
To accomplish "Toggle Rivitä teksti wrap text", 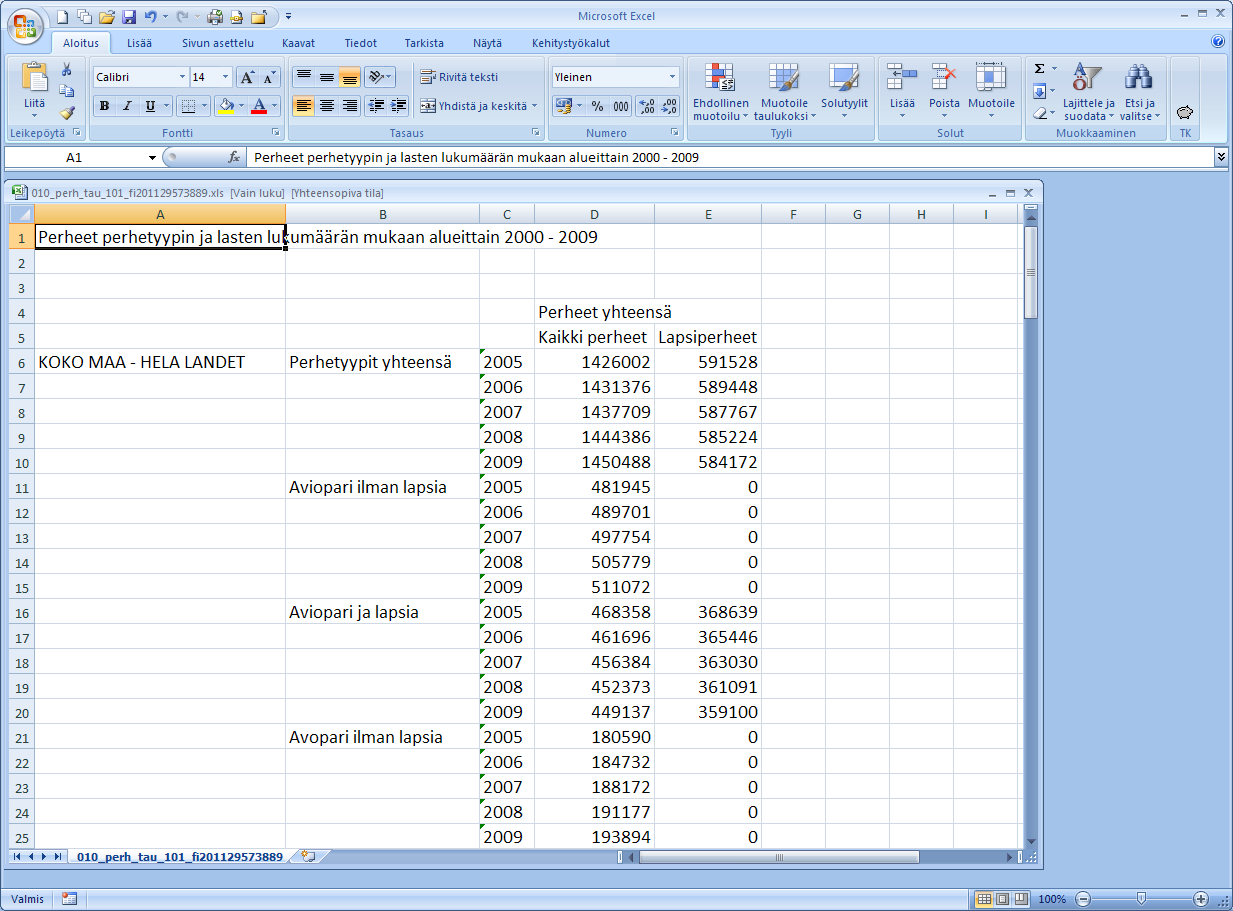I will (x=458, y=77).
